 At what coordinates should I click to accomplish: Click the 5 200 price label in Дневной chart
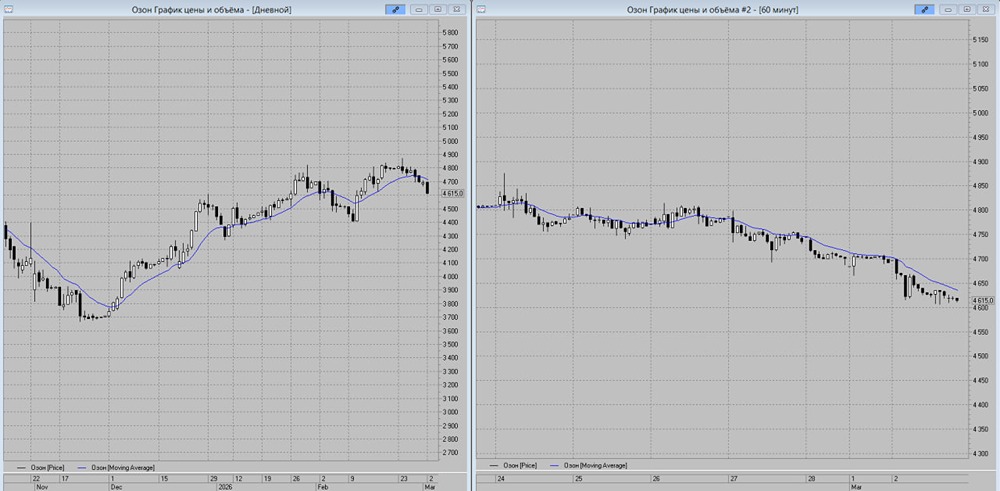click(x=450, y=114)
